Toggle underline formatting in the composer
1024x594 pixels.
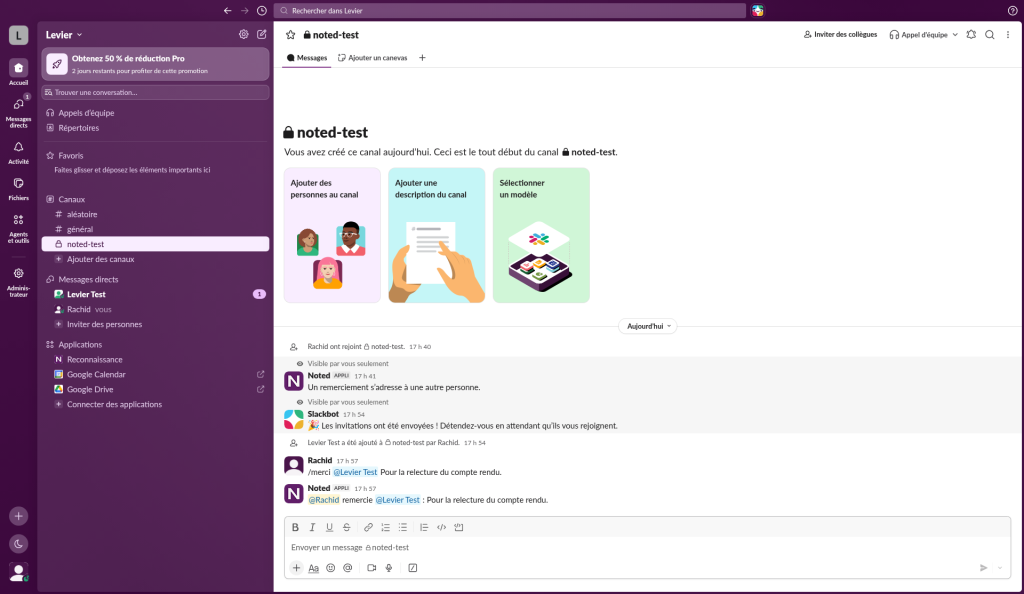[329, 527]
